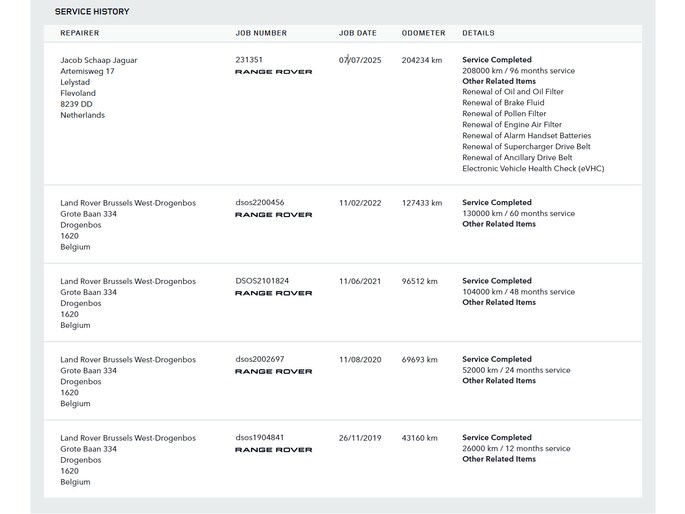Click the 07/07/2025 job date
The width and height of the screenshot is (685, 514).
(360, 60)
